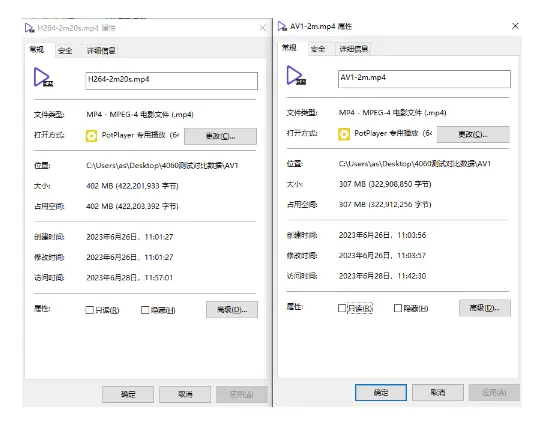Toggle read-only checkbox in AV1 dialog
The width and height of the screenshot is (540, 421).
click(342, 308)
